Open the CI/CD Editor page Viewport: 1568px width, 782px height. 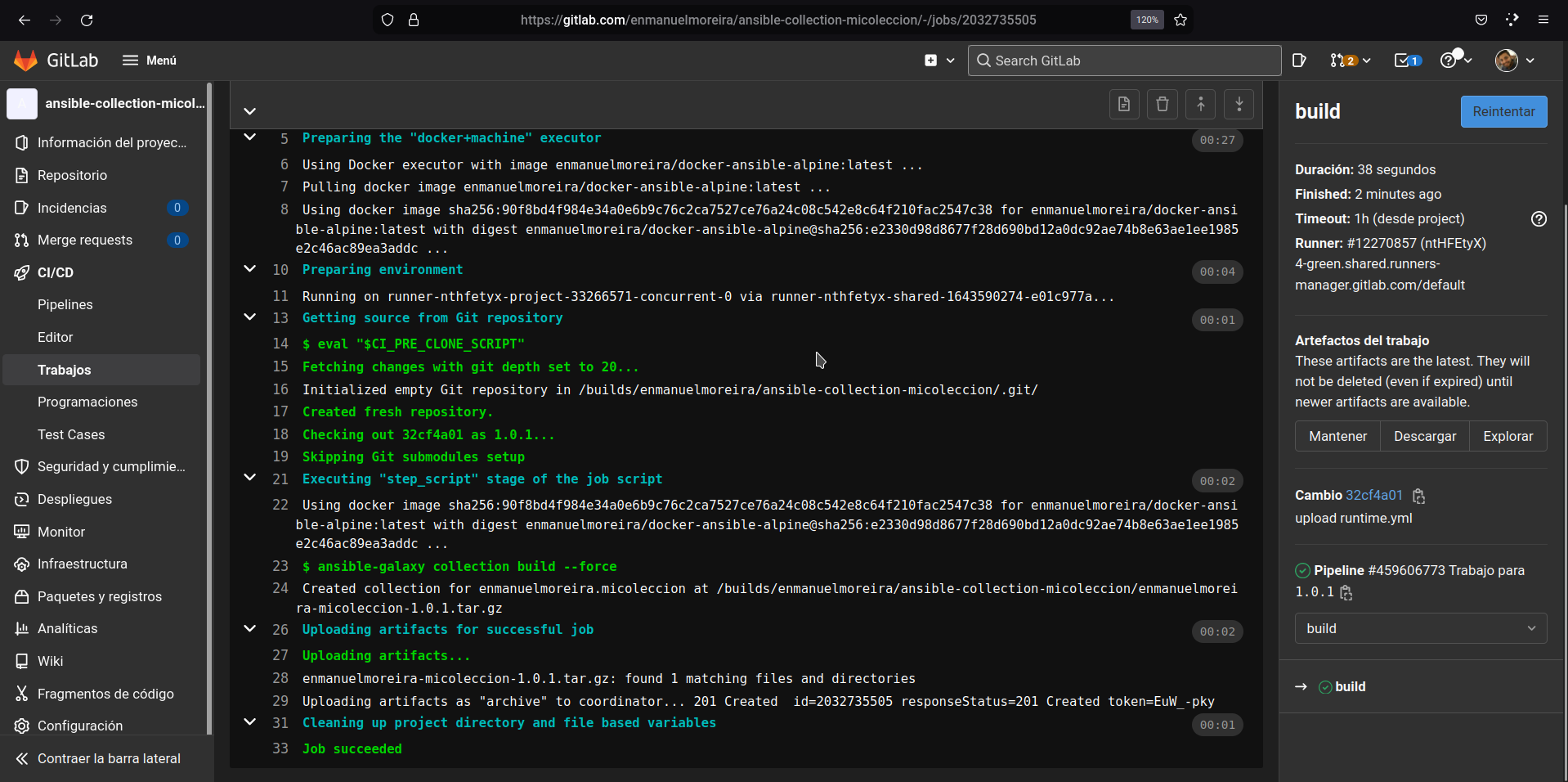pyautogui.click(x=101, y=337)
